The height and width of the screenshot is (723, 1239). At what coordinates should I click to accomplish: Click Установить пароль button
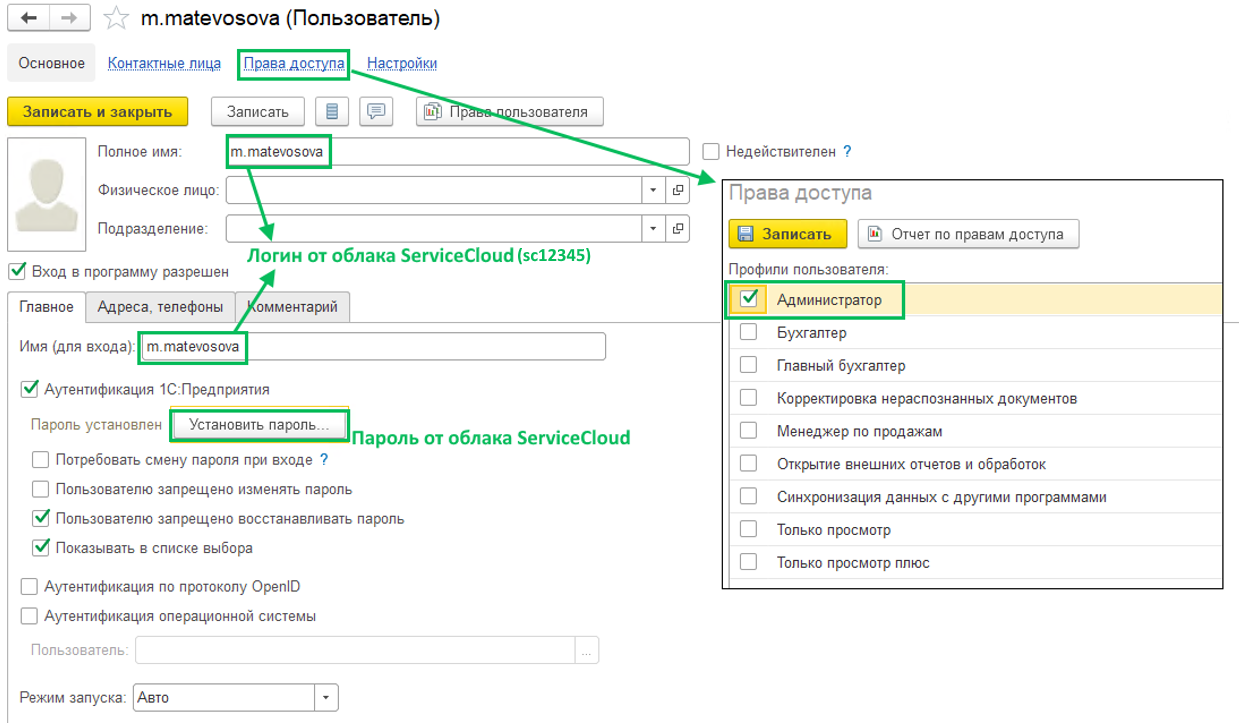point(259,425)
